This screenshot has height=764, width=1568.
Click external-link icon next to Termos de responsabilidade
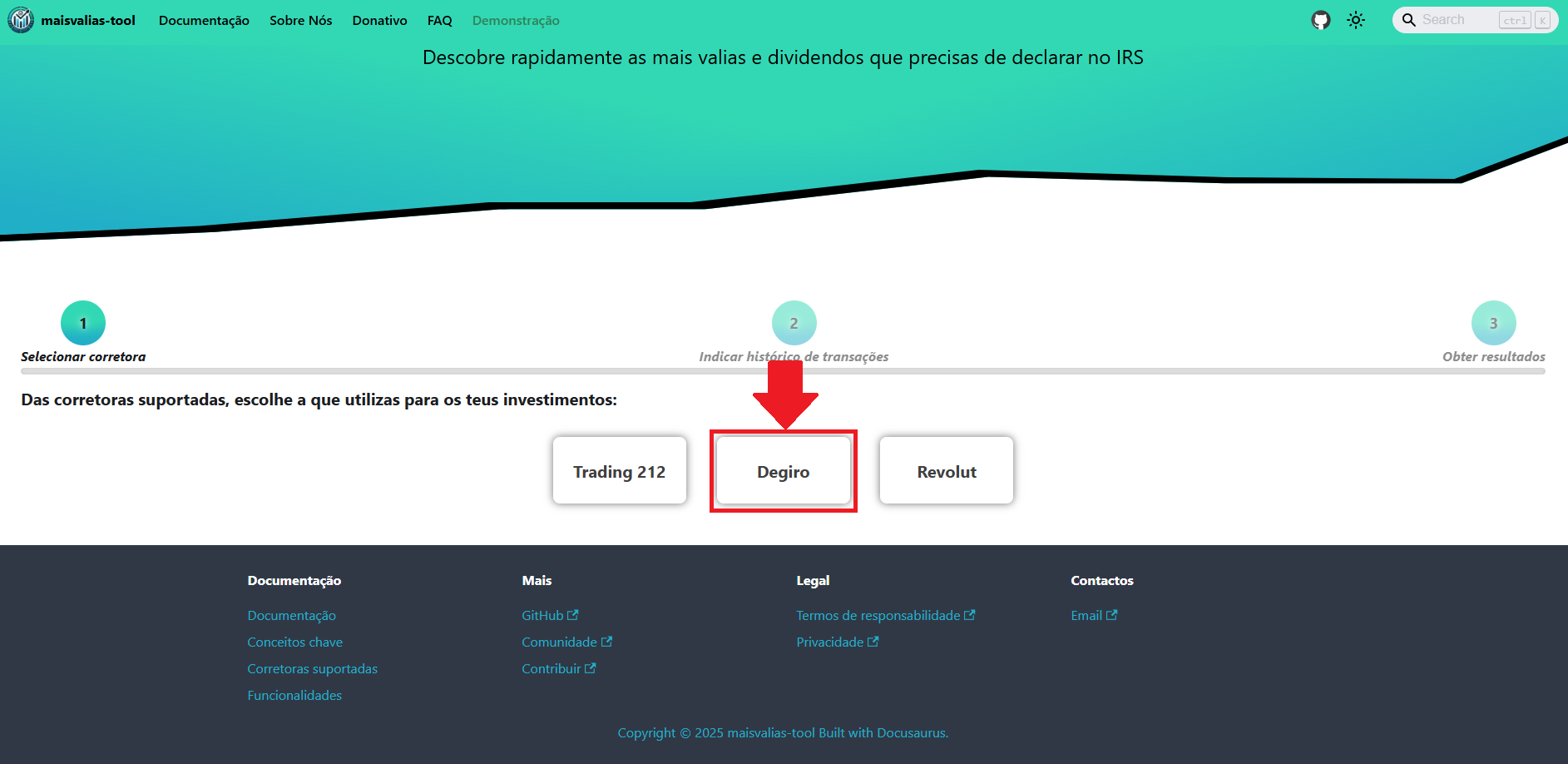click(969, 615)
